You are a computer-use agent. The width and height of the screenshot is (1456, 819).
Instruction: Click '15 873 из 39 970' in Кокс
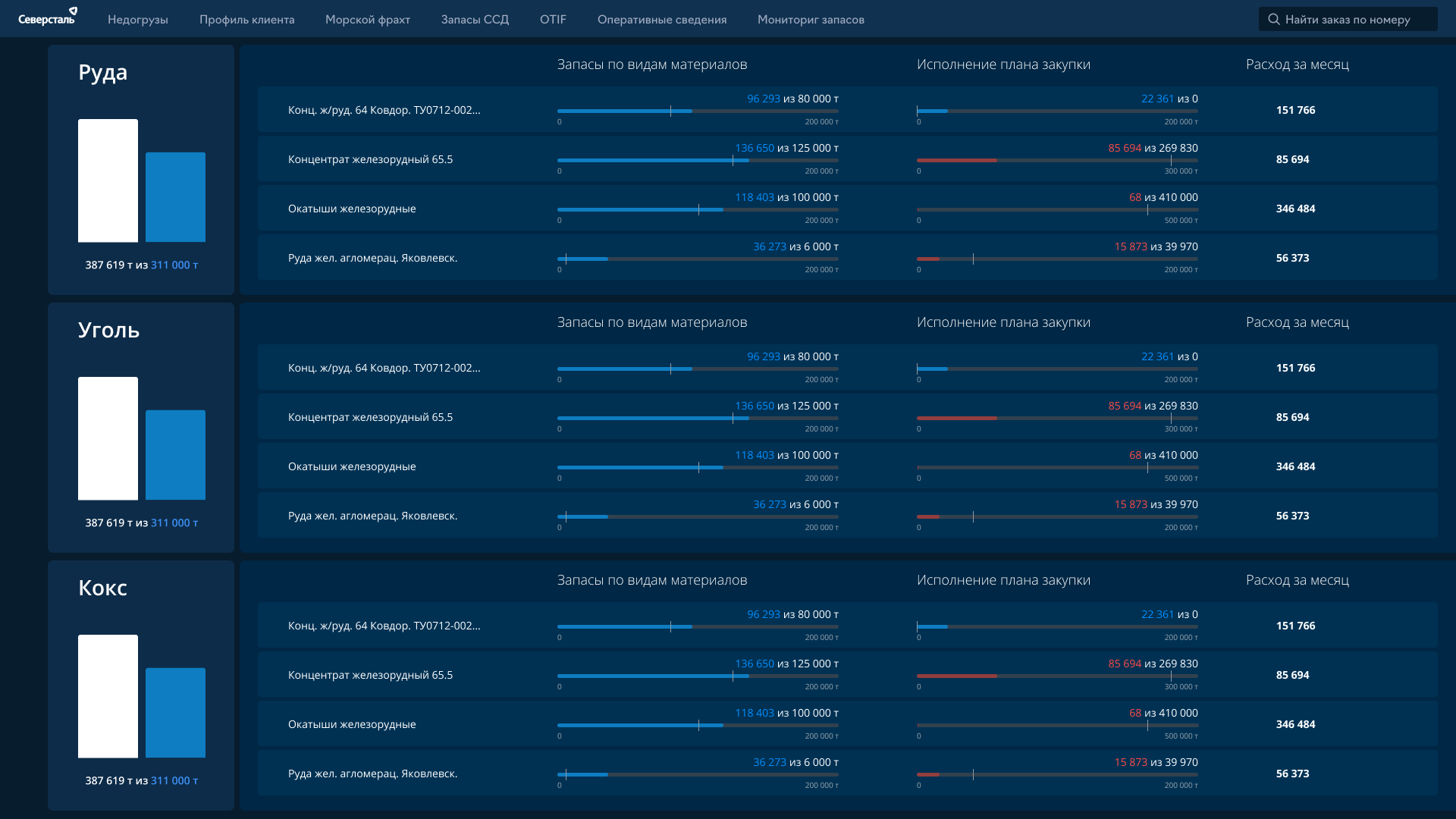[1156, 763]
